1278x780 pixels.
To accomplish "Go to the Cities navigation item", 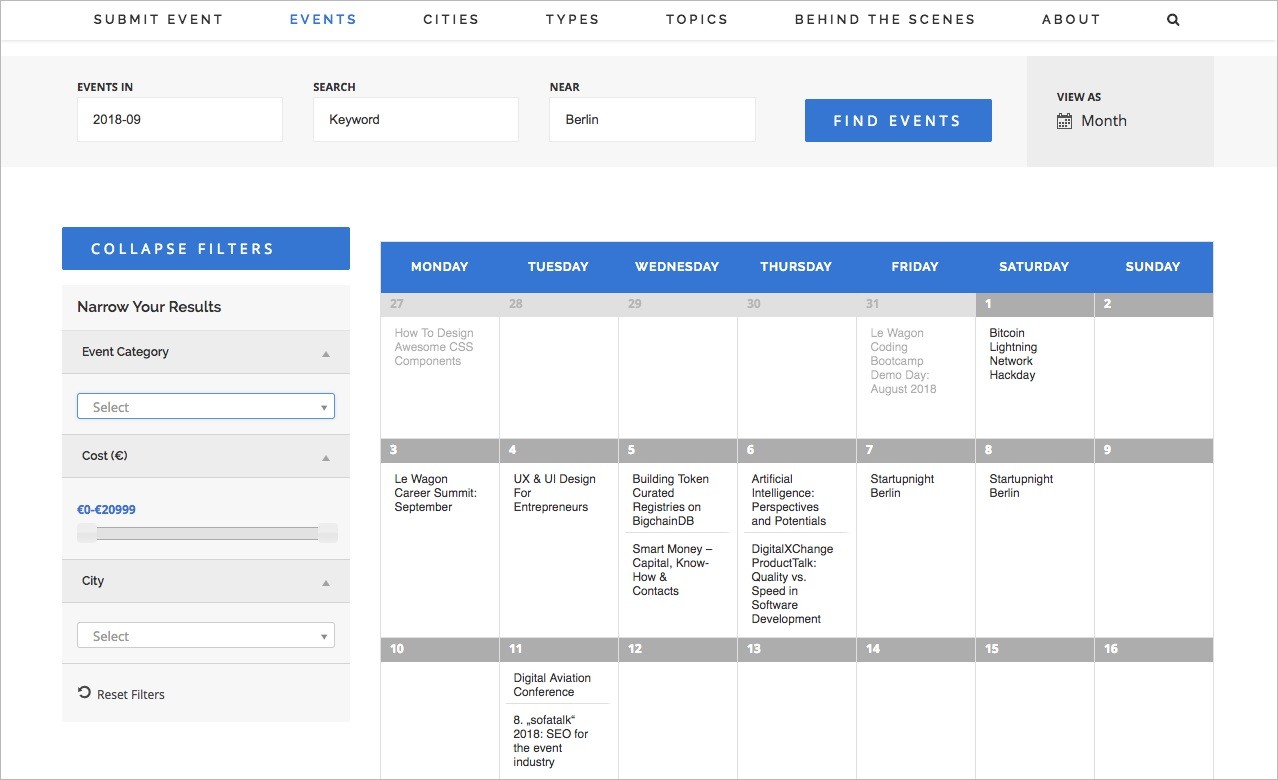I will click(451, 20).
